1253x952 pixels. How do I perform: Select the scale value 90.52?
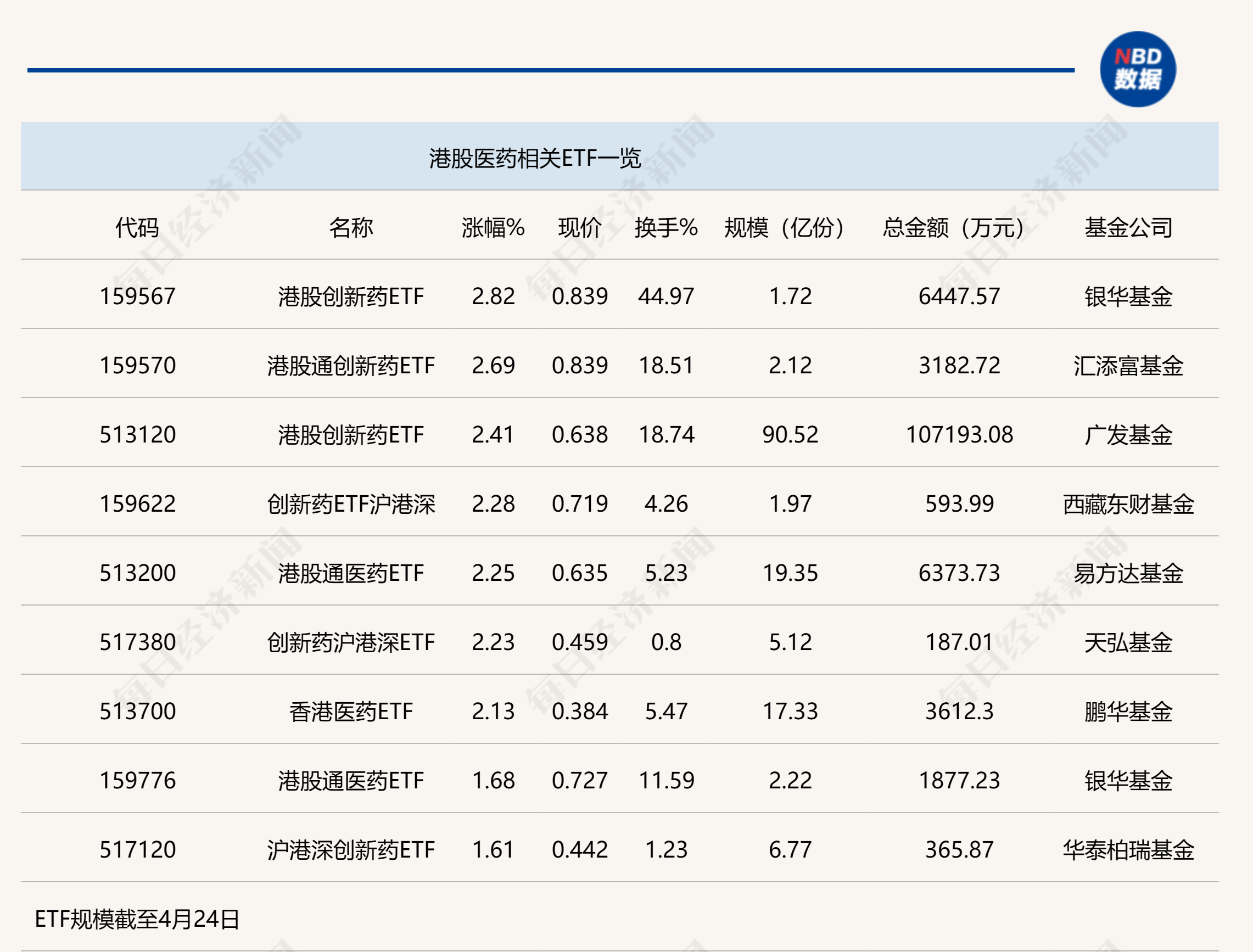(x=790, y=435)
